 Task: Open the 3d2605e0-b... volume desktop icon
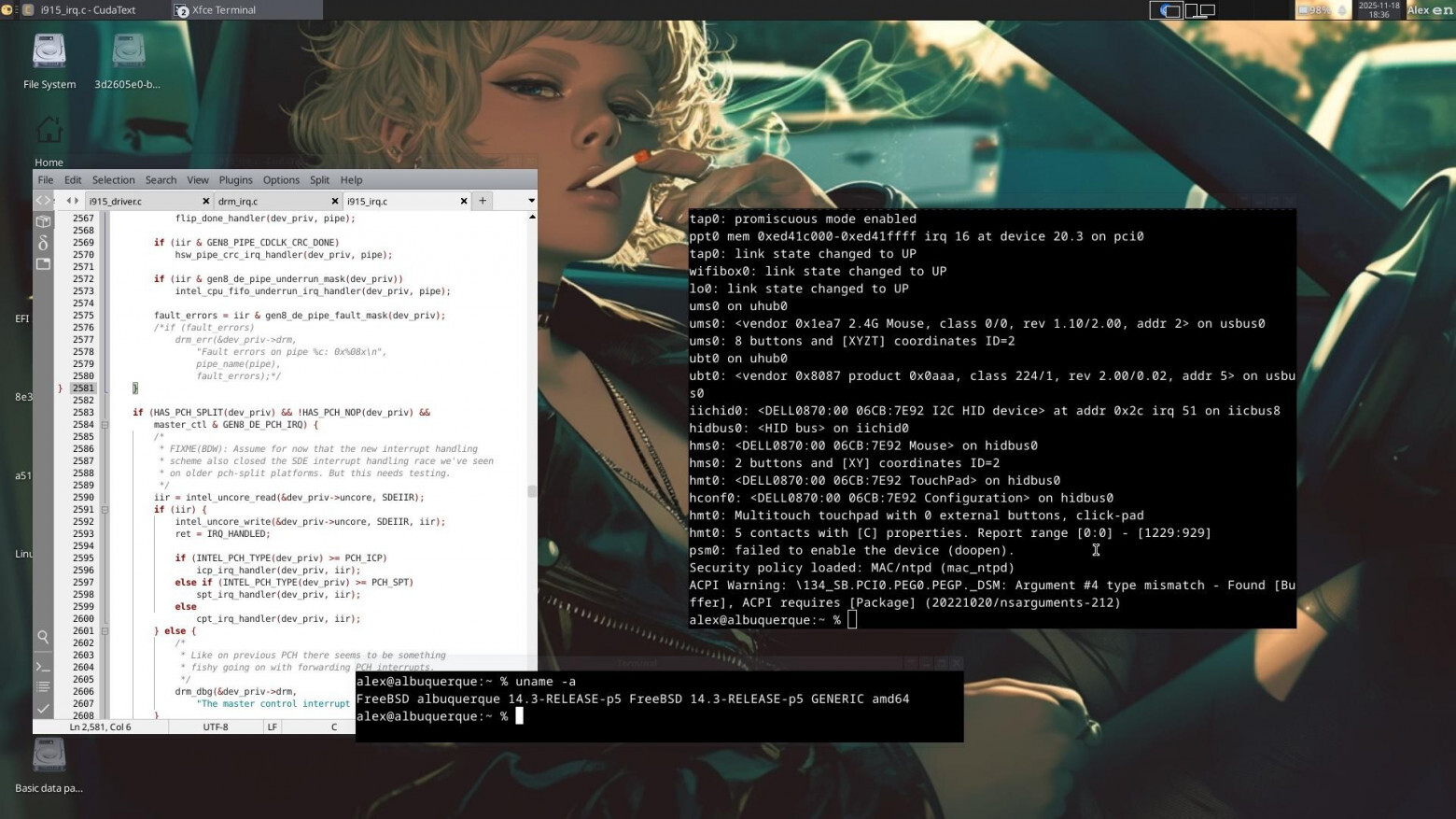pyautogui.click(x=128, y=62)
